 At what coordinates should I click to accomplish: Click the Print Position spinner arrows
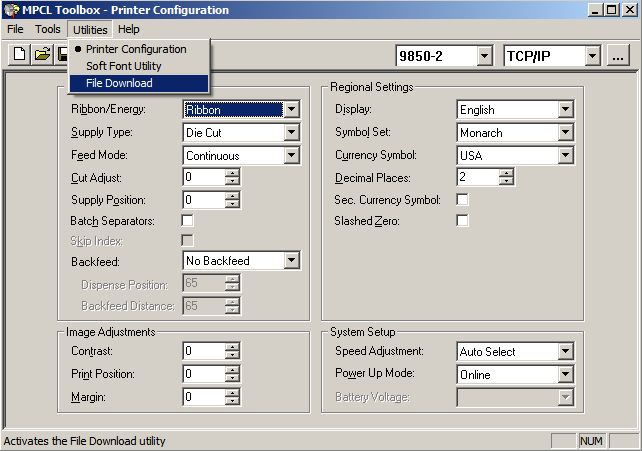pos(232,374)
